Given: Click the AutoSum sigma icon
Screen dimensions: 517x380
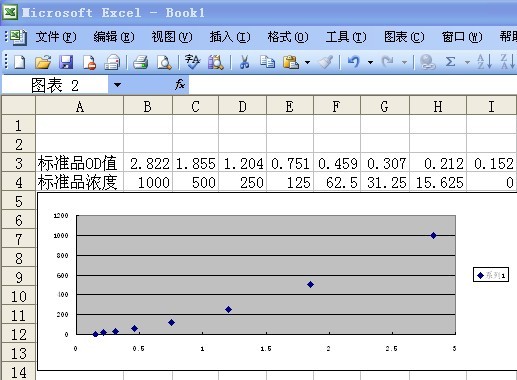Looking at the screenshot, I should [x=450, y=62].
